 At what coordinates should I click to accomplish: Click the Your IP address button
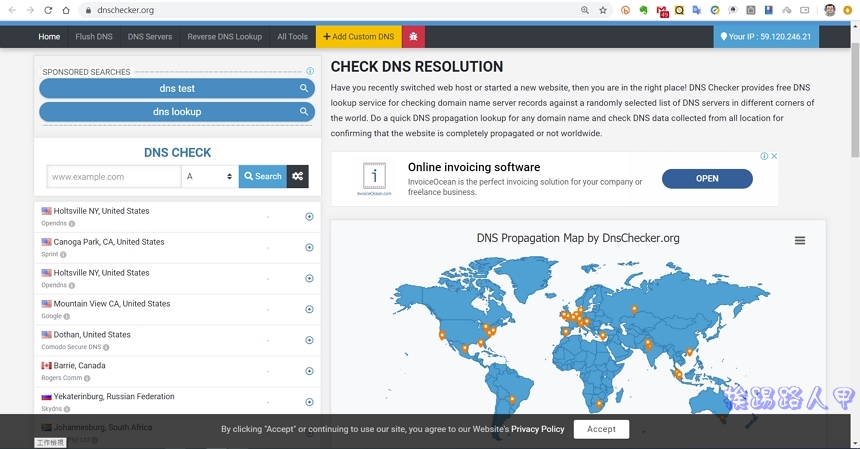point(766,37)
